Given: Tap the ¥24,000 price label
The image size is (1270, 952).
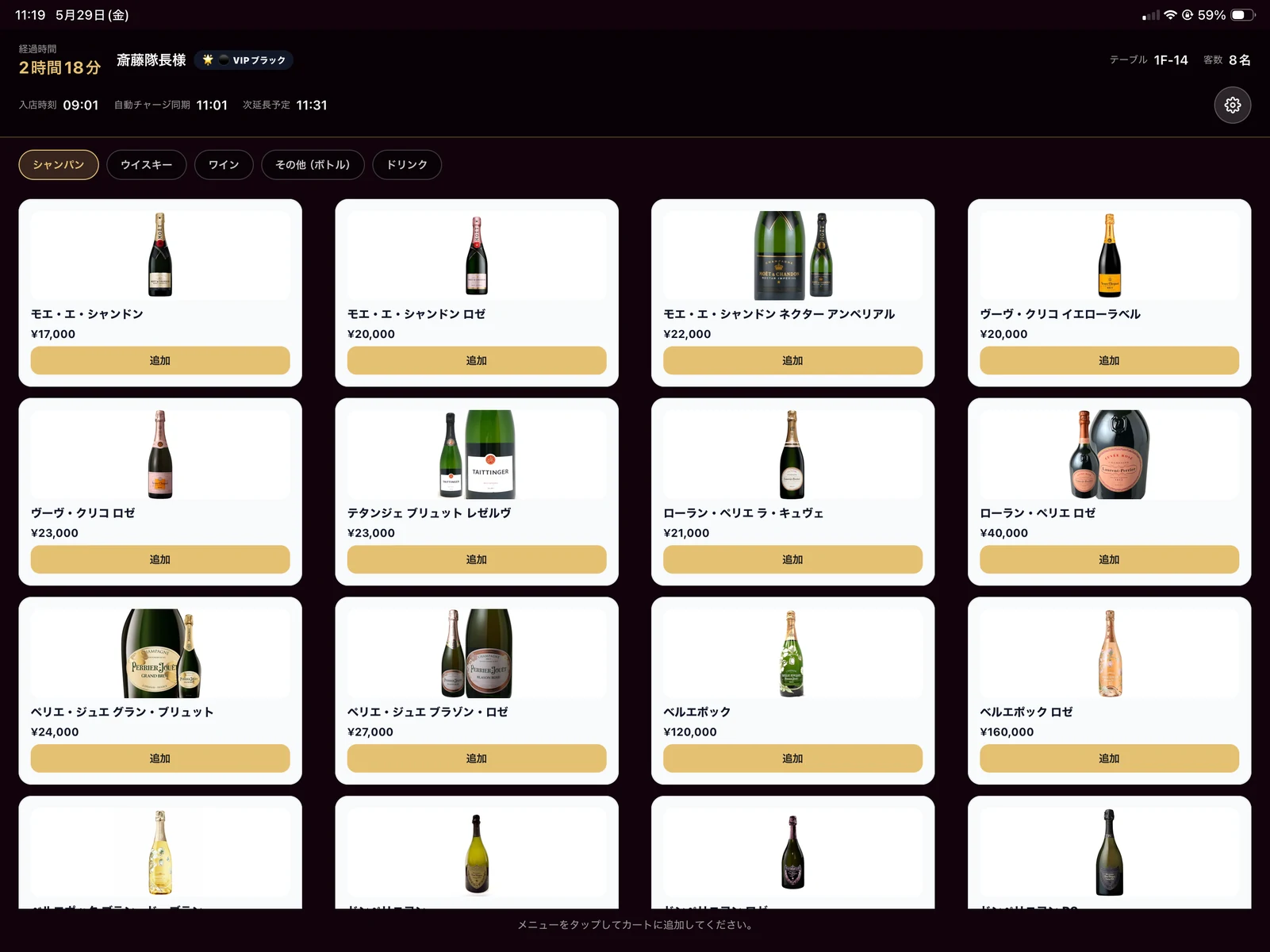Looking at the screenshot, I should [x=55, y=732].
